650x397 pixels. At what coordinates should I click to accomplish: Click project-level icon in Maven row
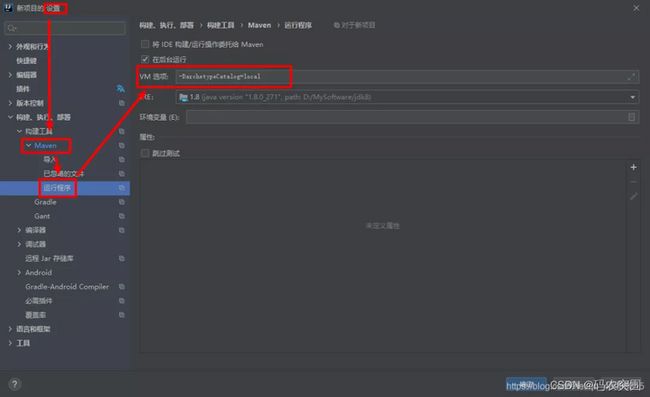pyautogui.click(x=121, y=145)
